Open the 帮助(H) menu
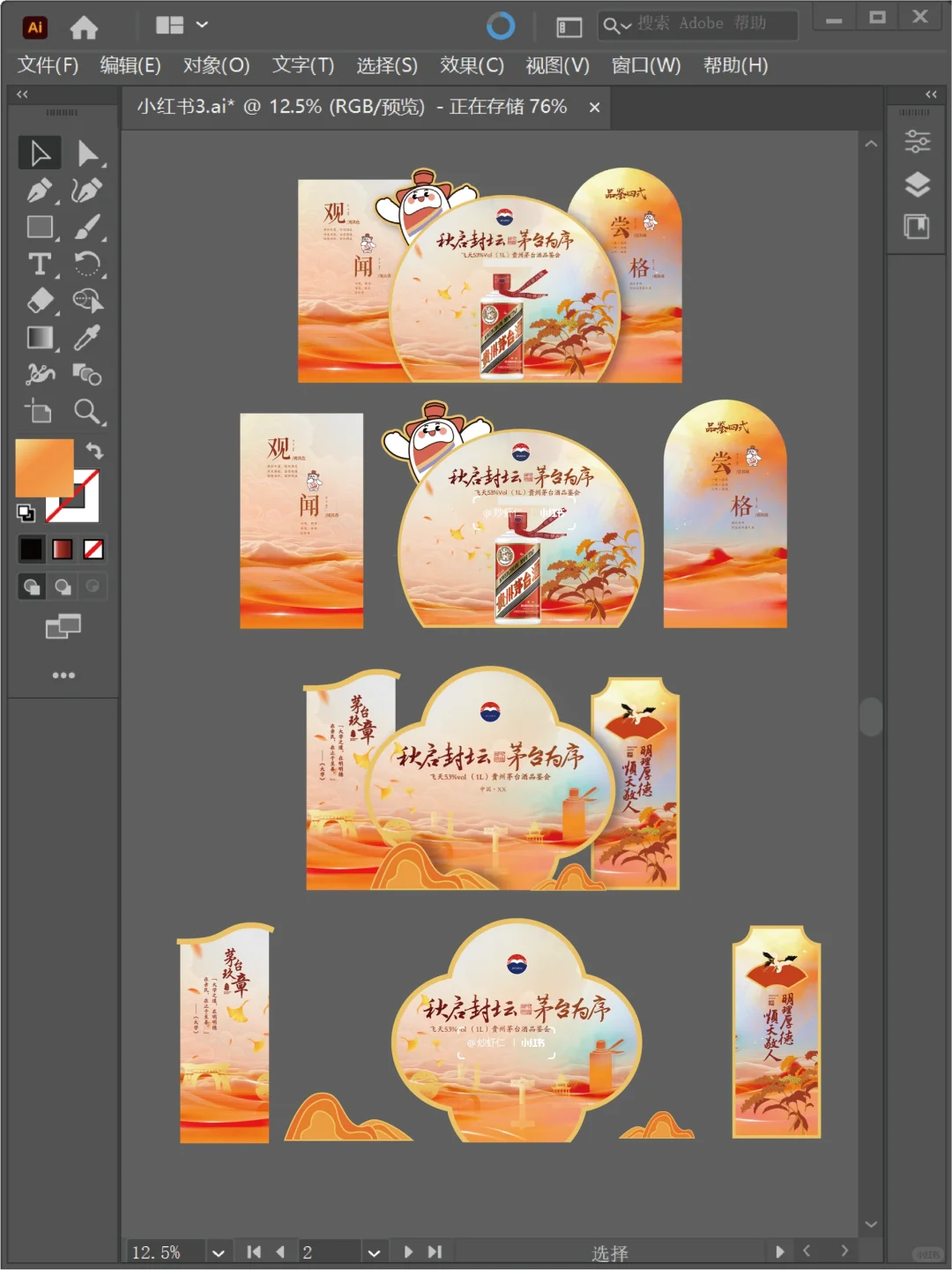Screen dimensions: 952x1270 coord(736,65)
